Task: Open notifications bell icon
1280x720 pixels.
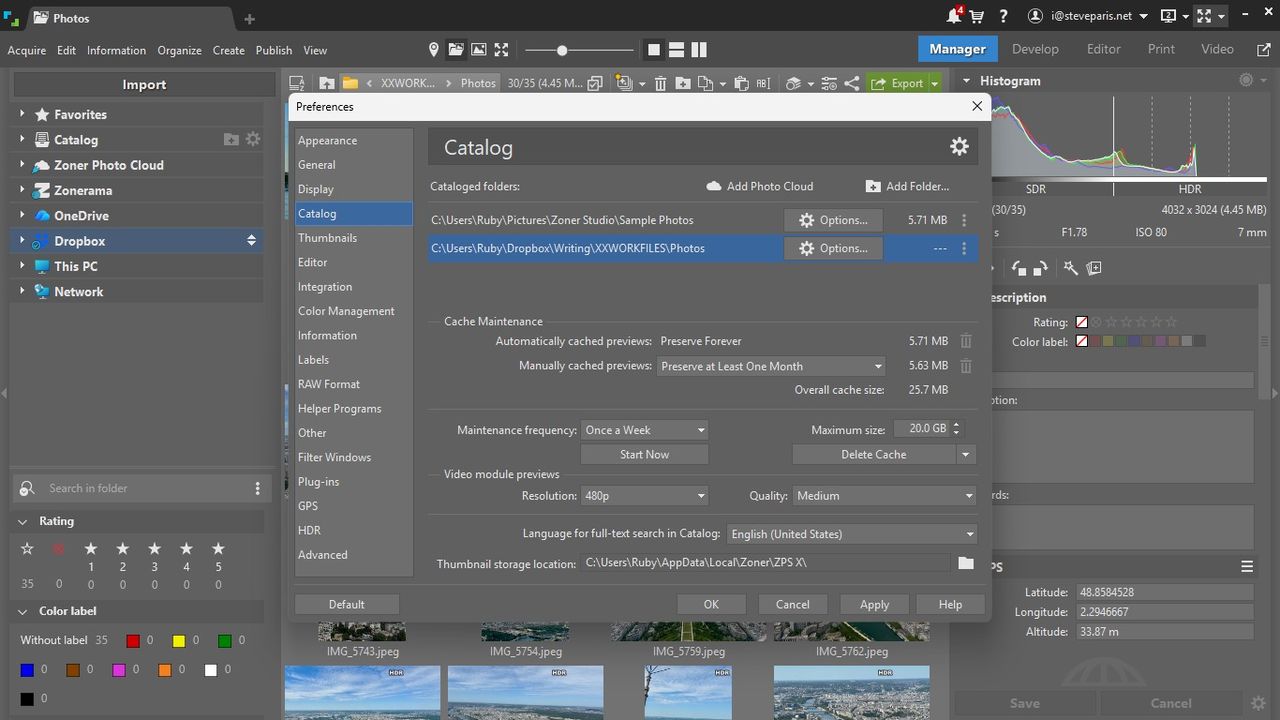Action: coord(954,16)
